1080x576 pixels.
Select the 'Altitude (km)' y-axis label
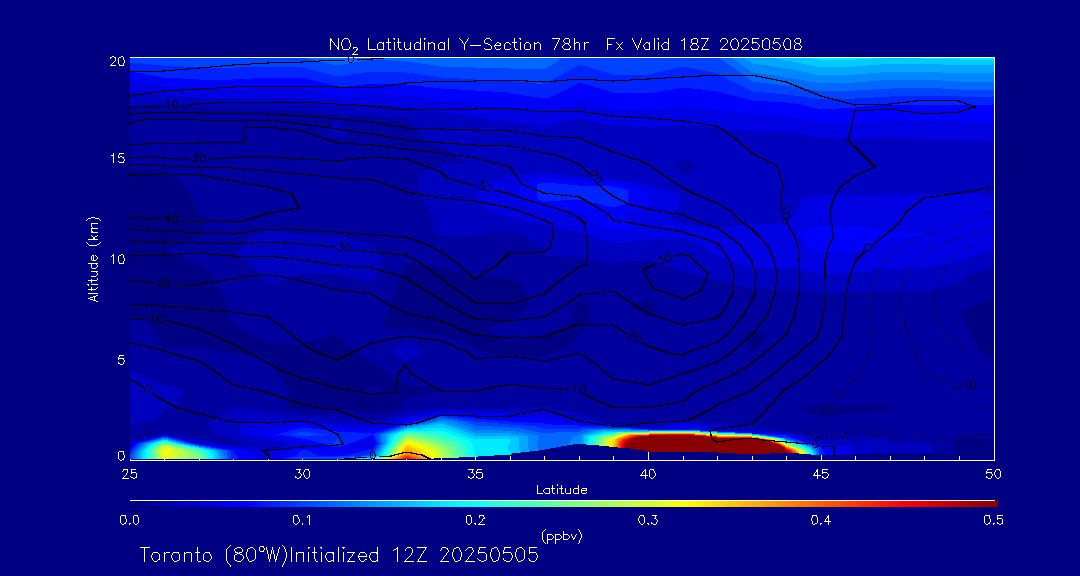93,259
